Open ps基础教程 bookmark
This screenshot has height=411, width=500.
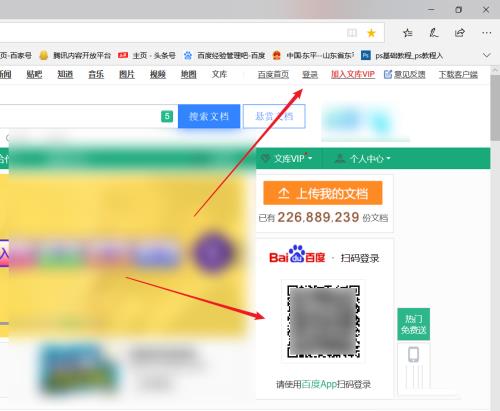click(x=402, y=55)
